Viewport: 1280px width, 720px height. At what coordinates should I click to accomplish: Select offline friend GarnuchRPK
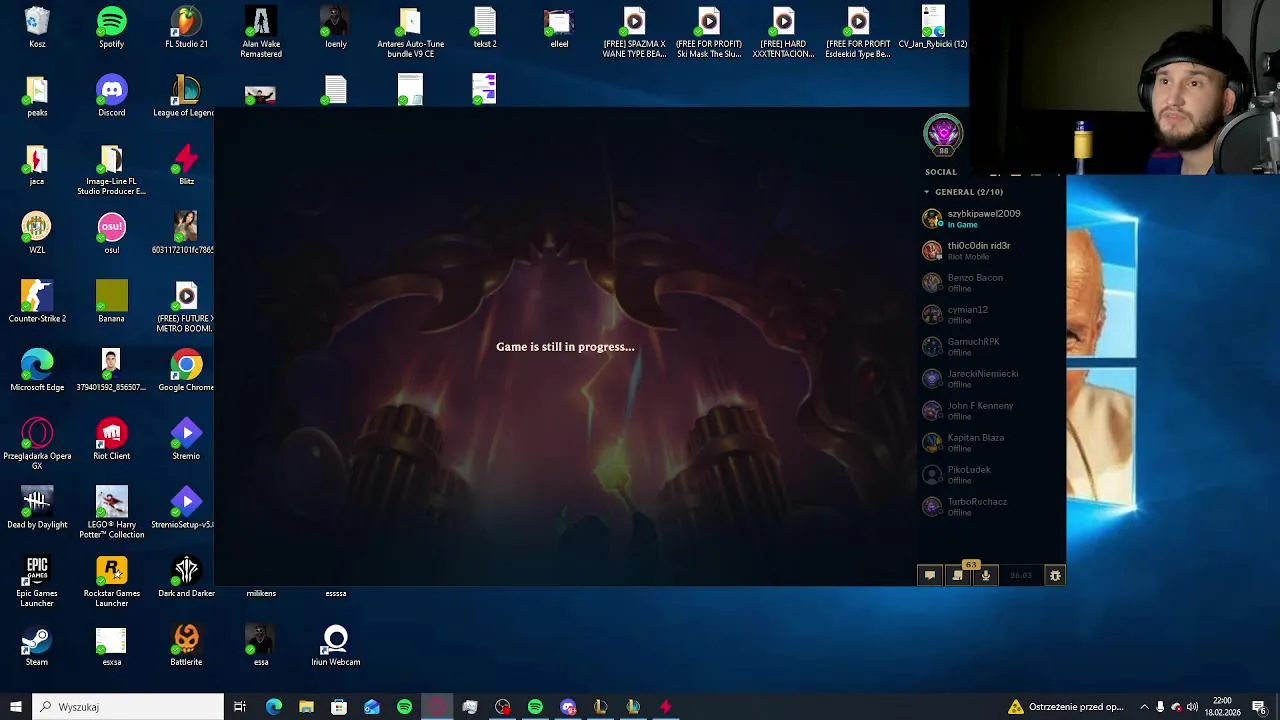point(991,346)
